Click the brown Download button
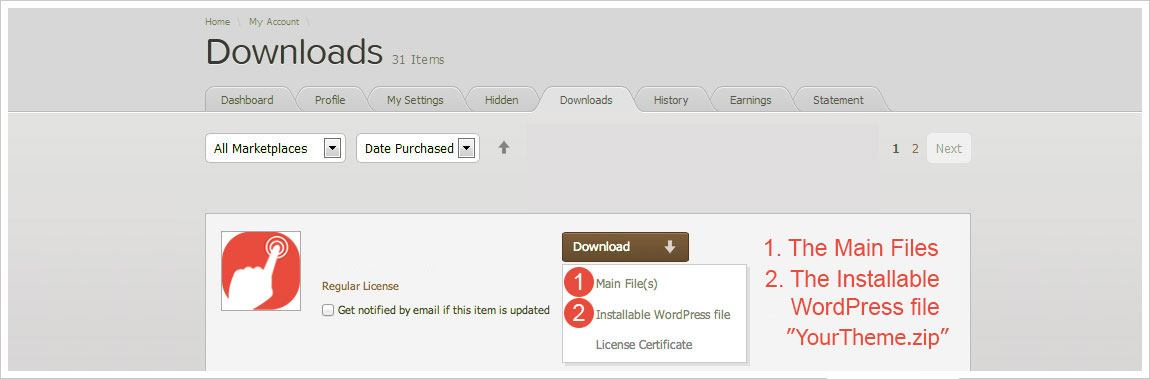The height and width of the screenshot is (379, 1150). pyautogui.click(x=625, y=247)
